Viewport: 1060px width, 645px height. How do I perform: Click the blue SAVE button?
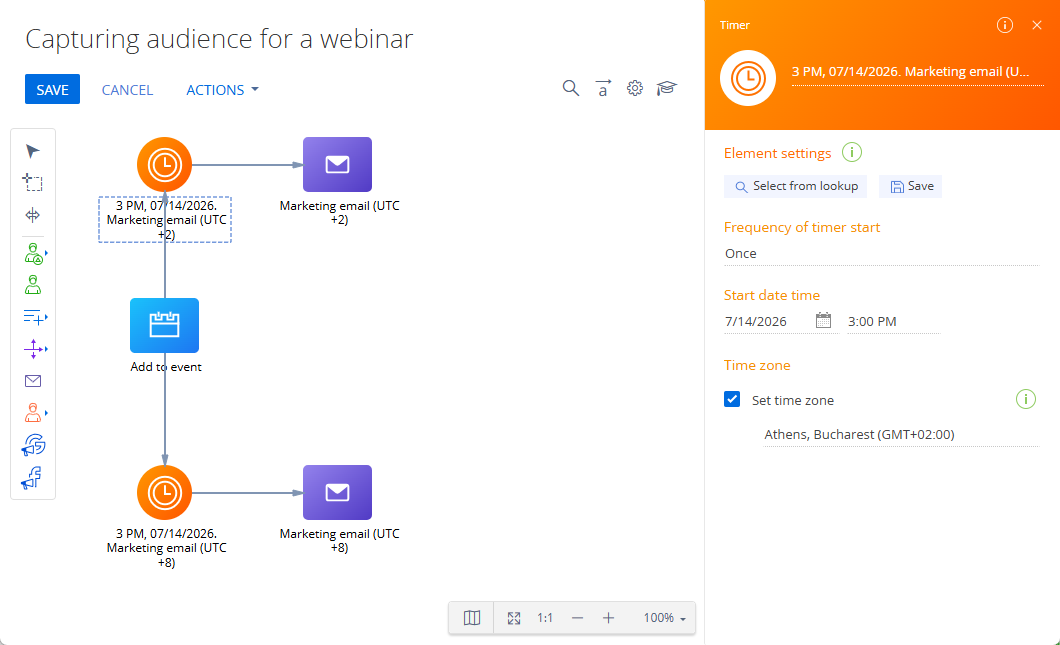(x=52, y=89)
